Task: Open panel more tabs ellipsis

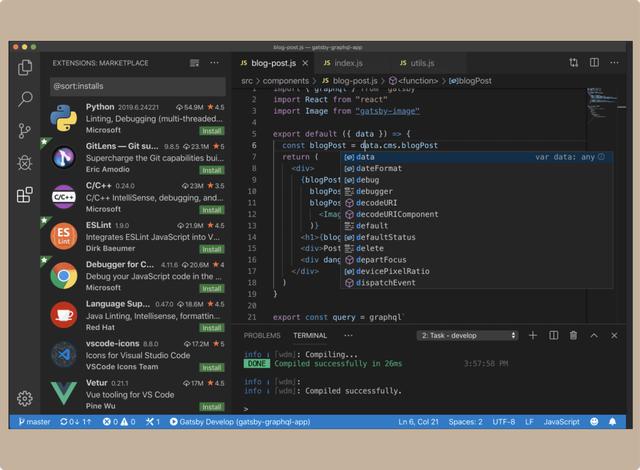Action: point(348,335)
